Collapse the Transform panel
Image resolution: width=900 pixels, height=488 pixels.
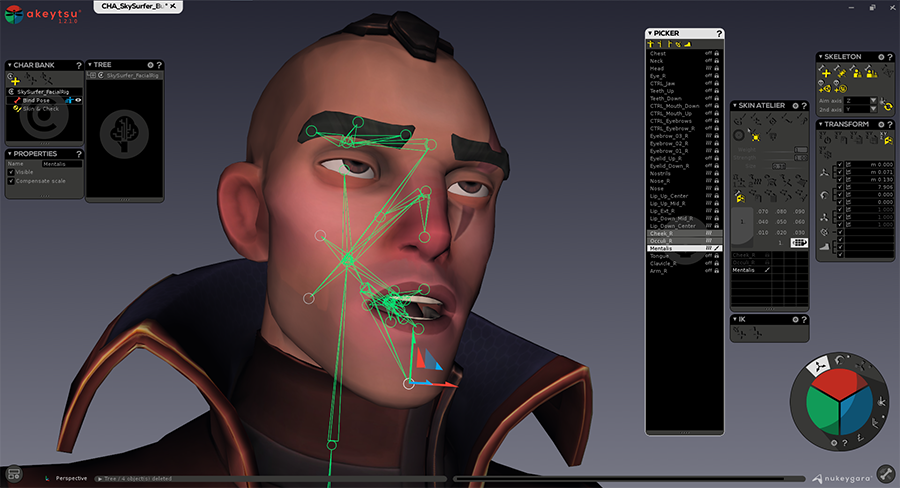point(820,124)
